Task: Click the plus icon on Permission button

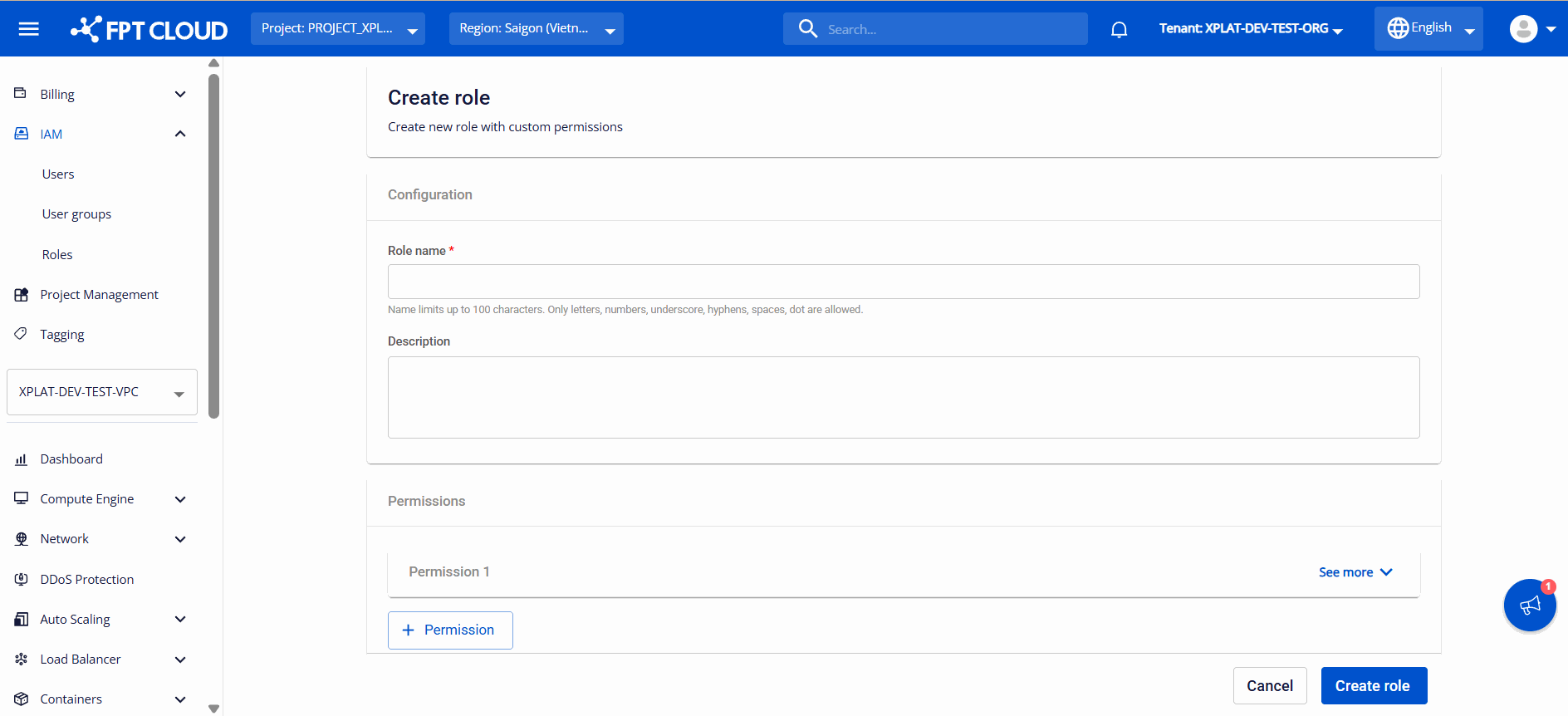Action: pos(408,630)
